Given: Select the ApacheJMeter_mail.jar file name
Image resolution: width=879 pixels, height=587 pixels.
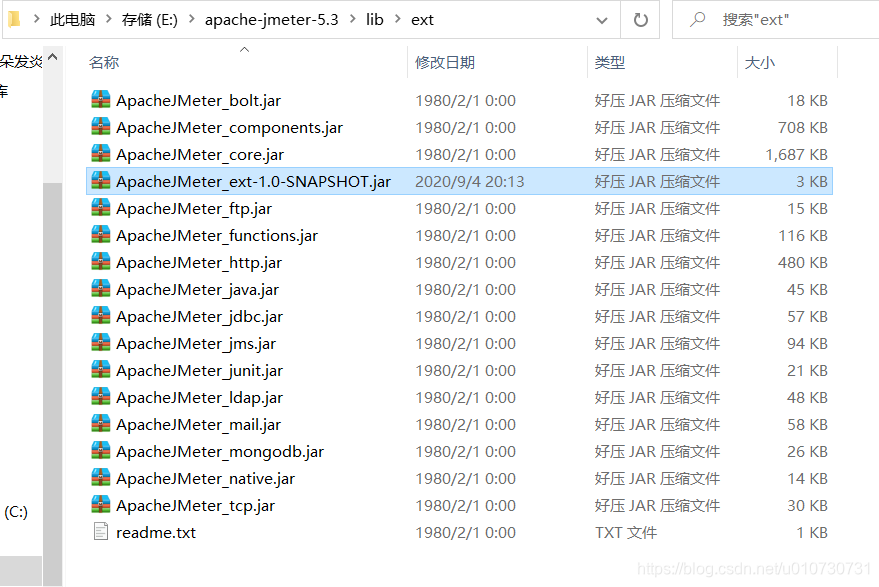Looking at the screenshot, I should coord(198,424).
